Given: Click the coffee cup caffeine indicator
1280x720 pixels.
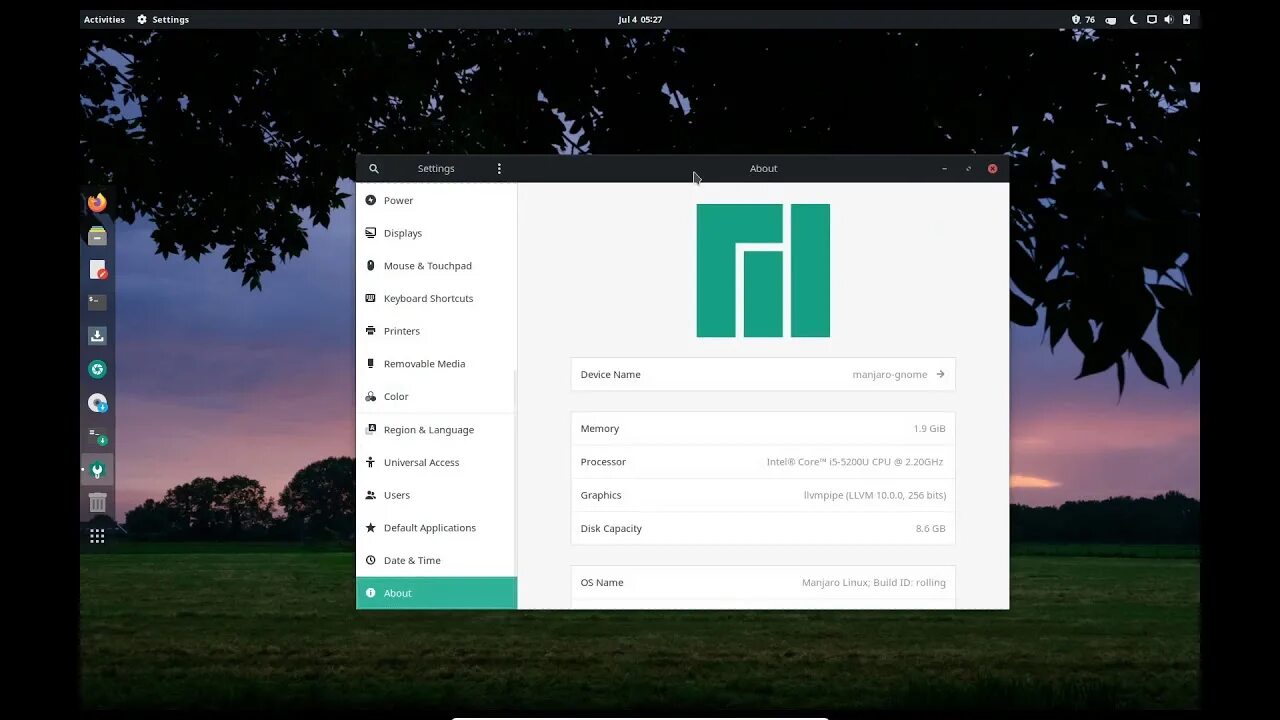Looking at the screenshot, I should pyautogui.click(x=1110, y=20).
